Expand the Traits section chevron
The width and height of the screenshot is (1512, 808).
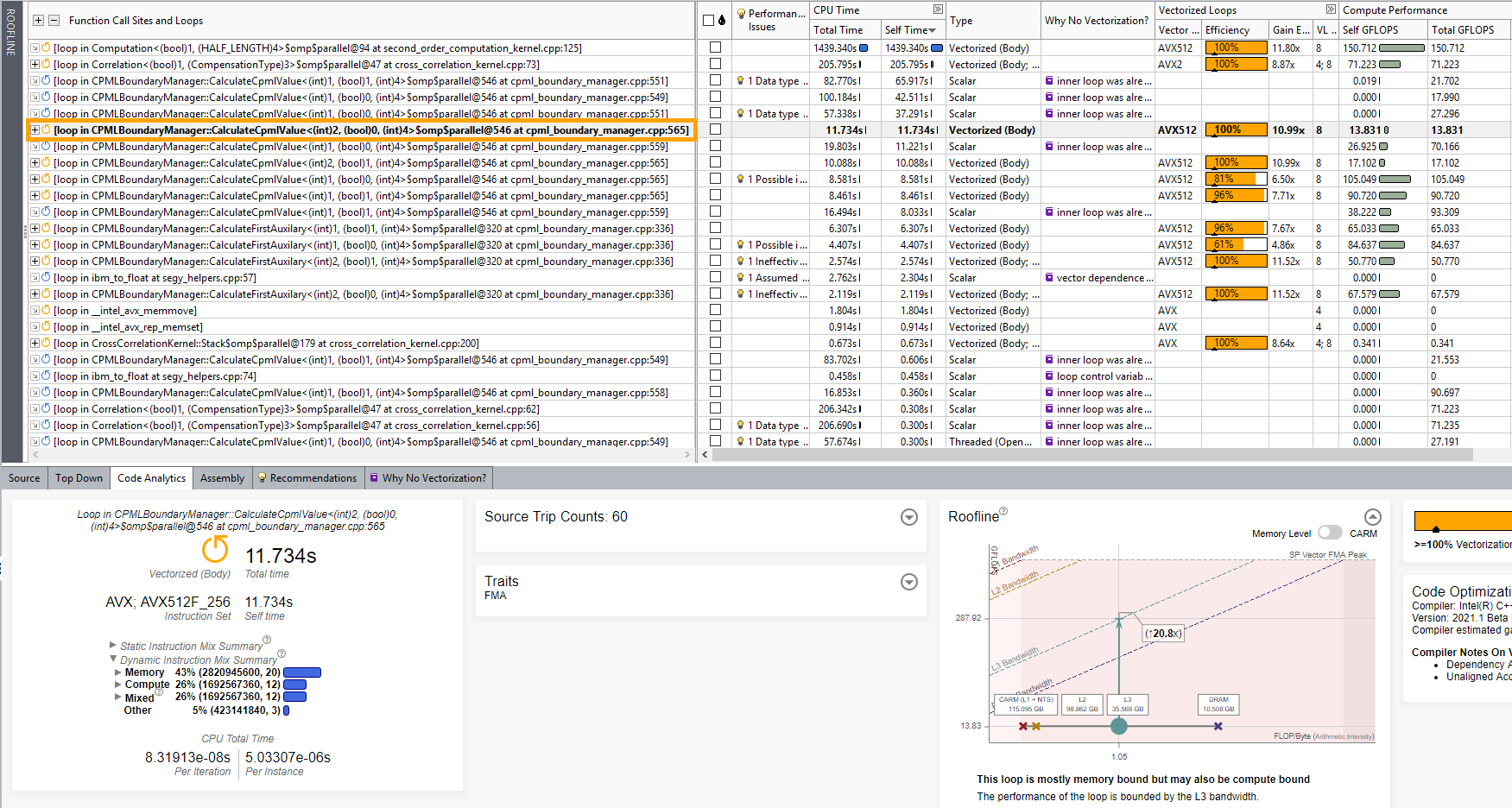tap(908, 582)
